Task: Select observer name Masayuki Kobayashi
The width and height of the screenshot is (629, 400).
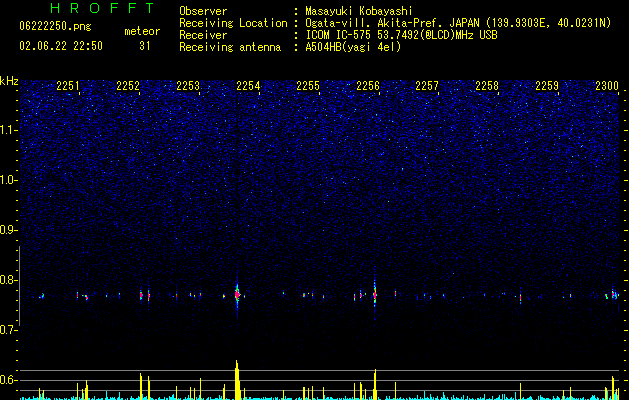Action: [359, 11]
